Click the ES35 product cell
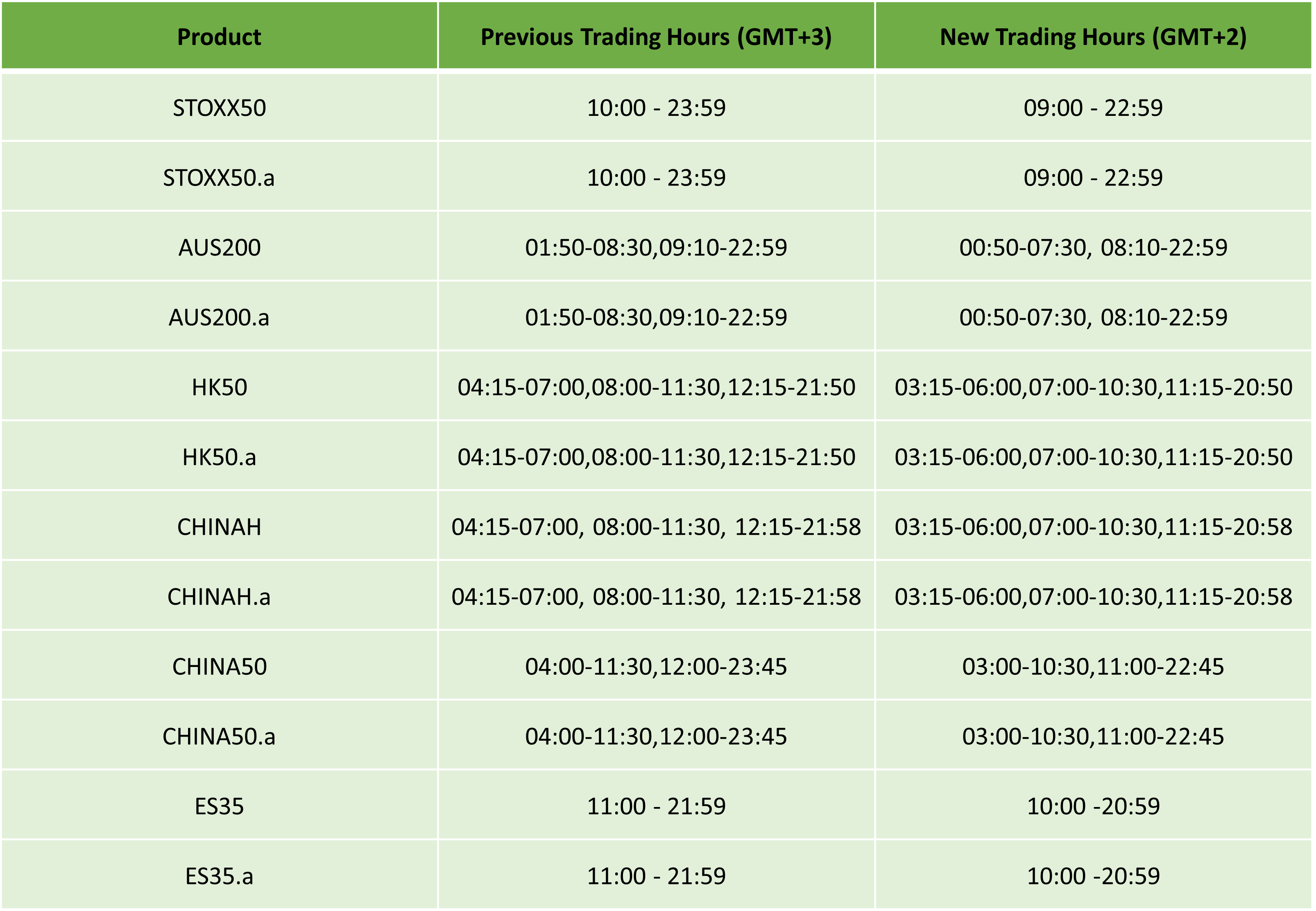The image size is (1316, 911). [x=219, y=807]
